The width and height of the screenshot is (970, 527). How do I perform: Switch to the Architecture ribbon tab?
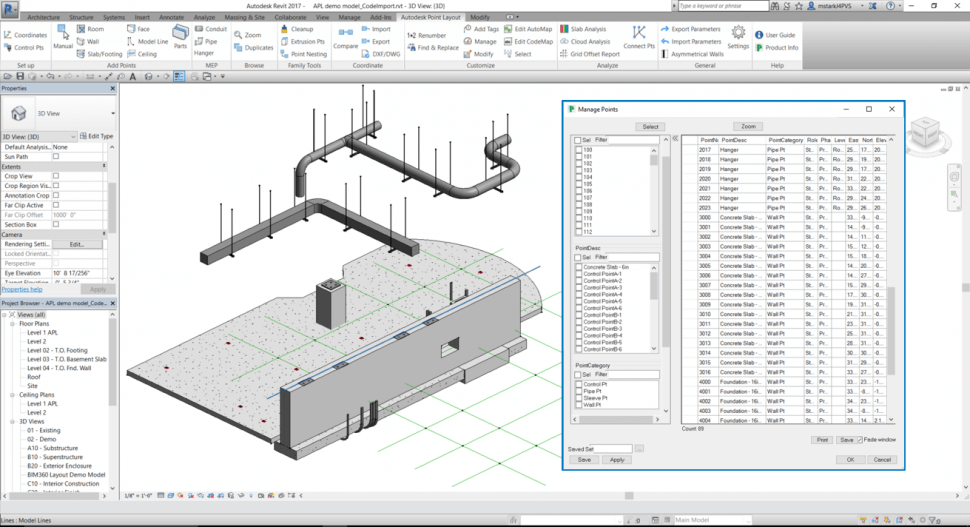(43, 17)
